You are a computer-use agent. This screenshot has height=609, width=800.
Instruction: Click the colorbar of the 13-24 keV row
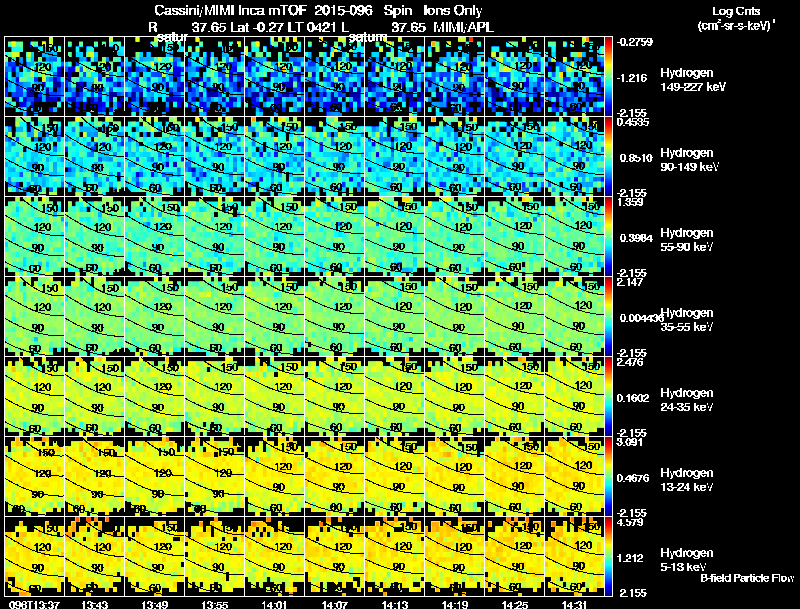click(608, 477)
